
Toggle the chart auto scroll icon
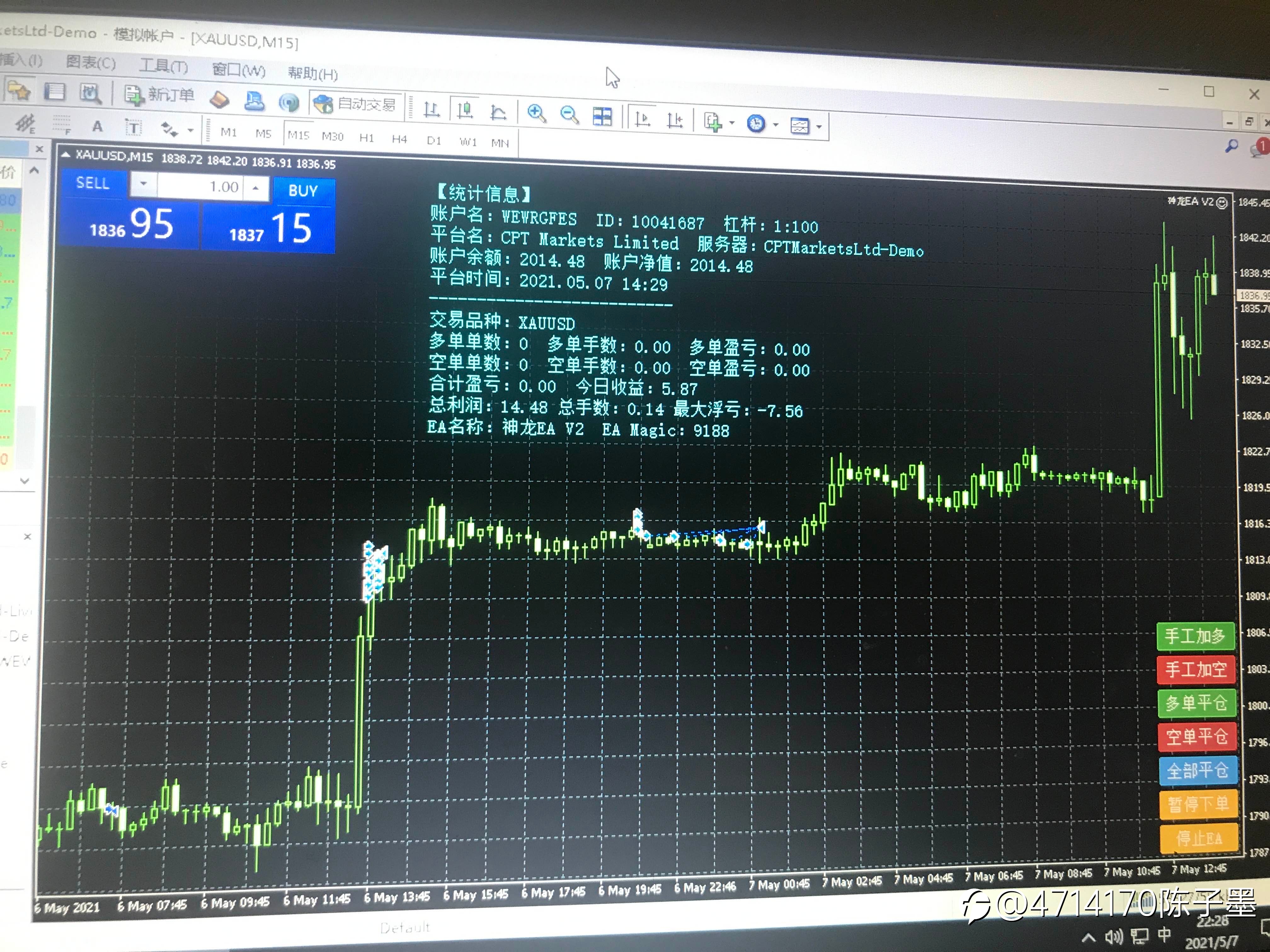click(643, 119)
